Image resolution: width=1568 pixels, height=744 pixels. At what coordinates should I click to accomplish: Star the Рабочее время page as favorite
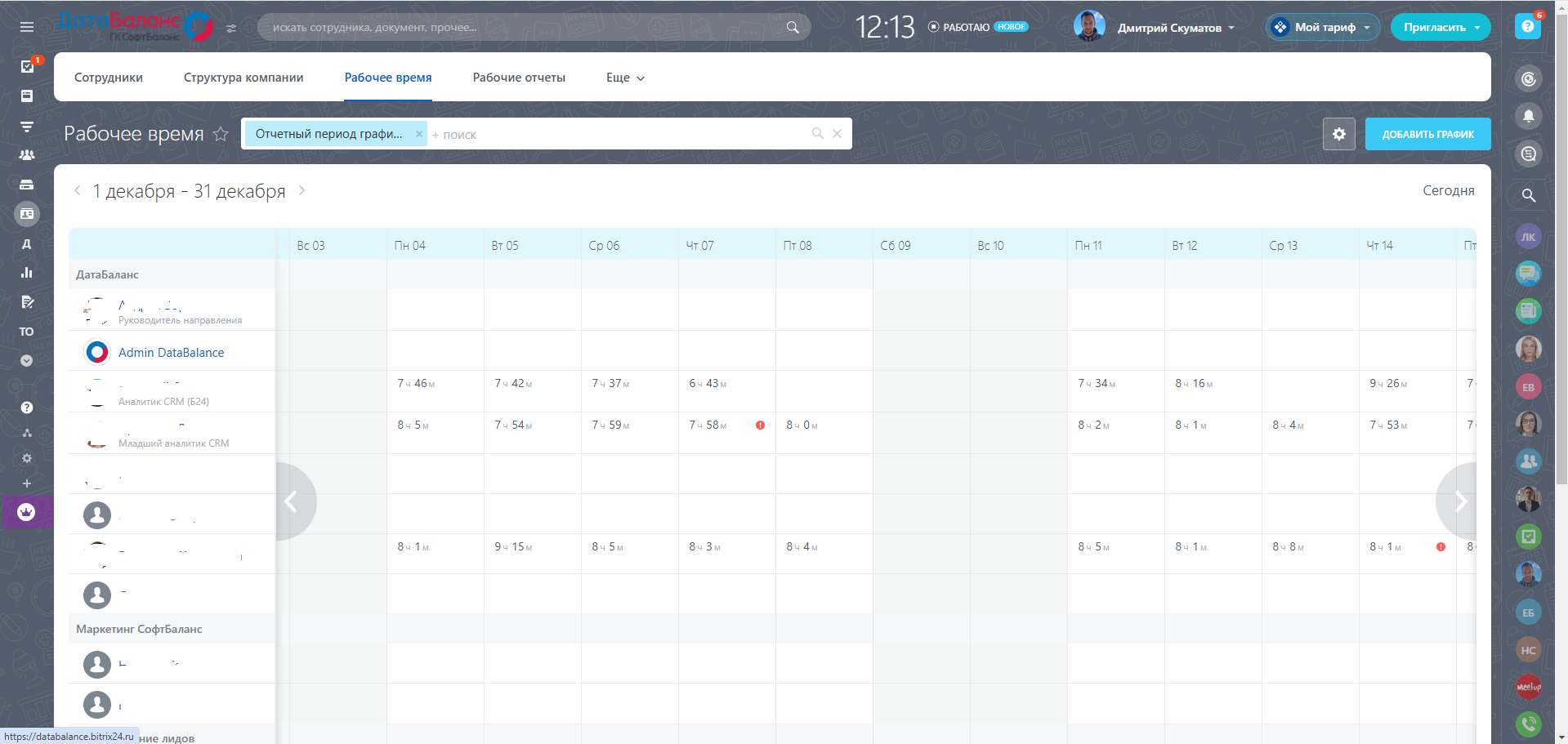tap(221, 134)
